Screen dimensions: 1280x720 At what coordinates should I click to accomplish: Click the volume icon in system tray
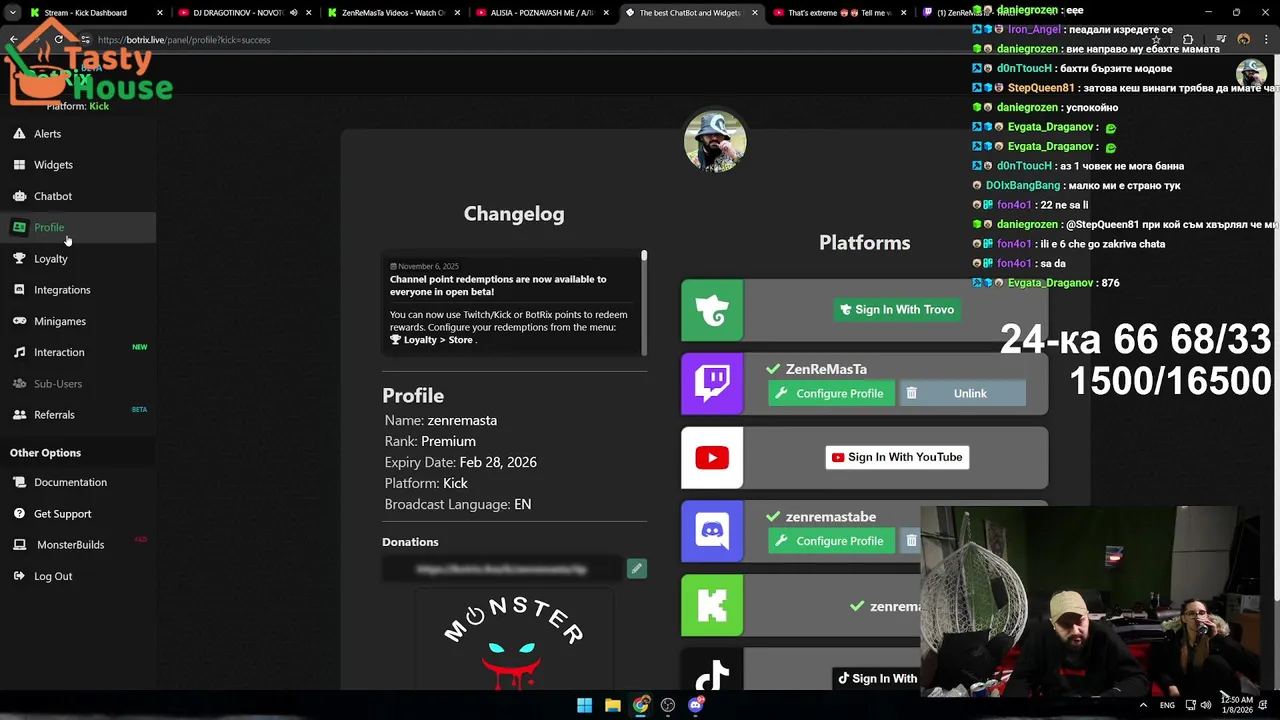[1206, 705]
